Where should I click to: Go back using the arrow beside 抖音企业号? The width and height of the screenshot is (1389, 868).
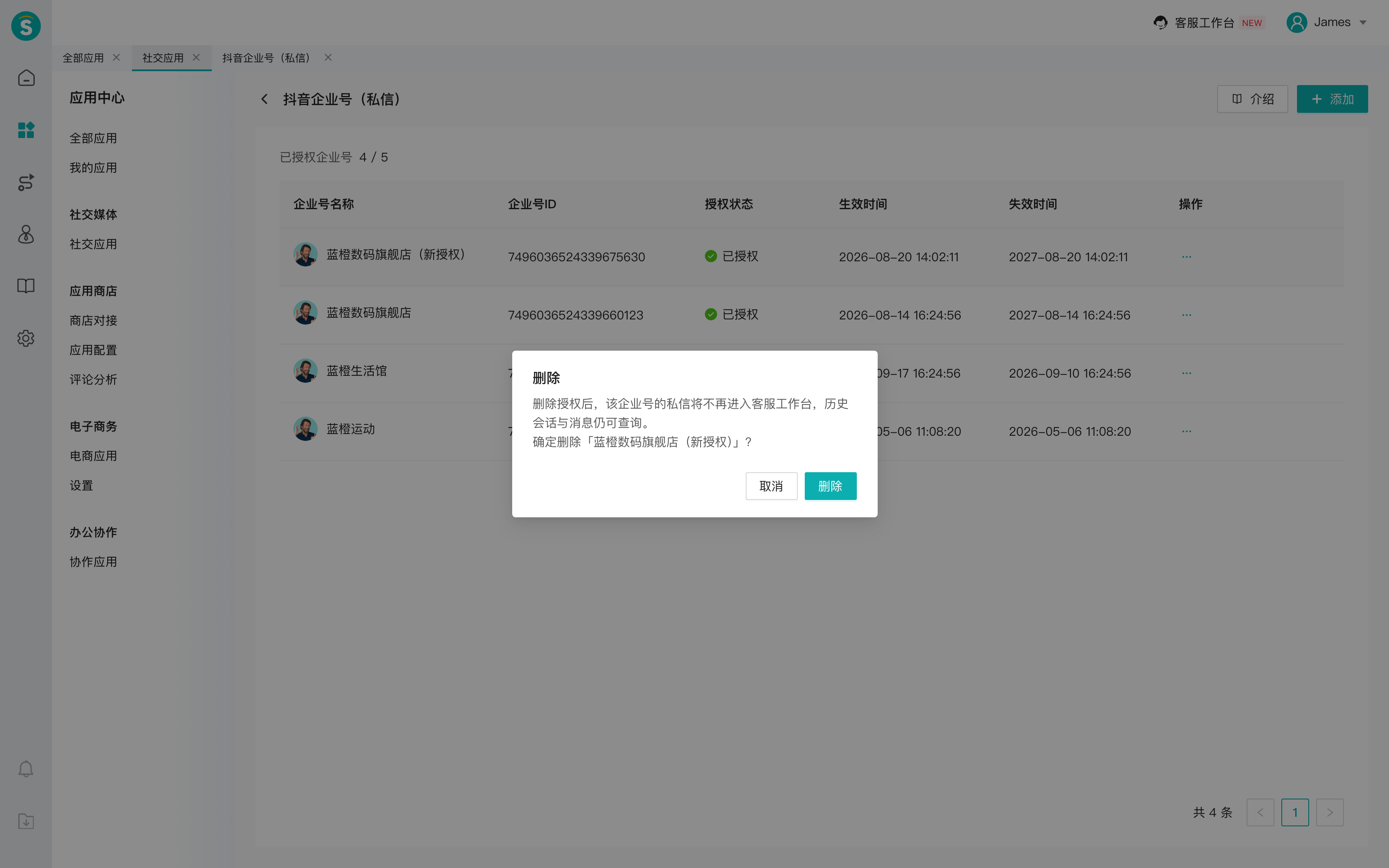point(264,99)
